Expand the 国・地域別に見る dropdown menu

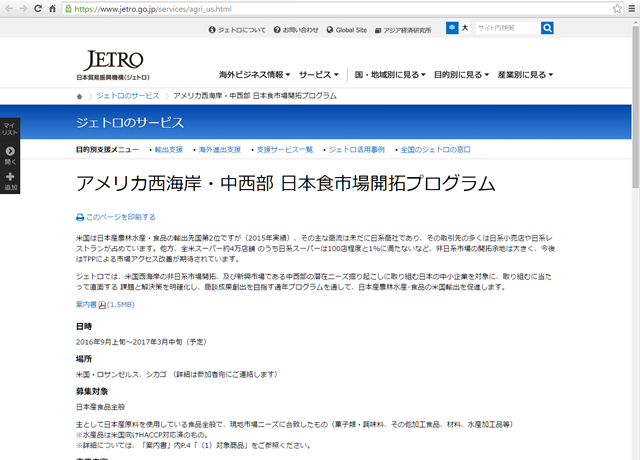[389, 75]
